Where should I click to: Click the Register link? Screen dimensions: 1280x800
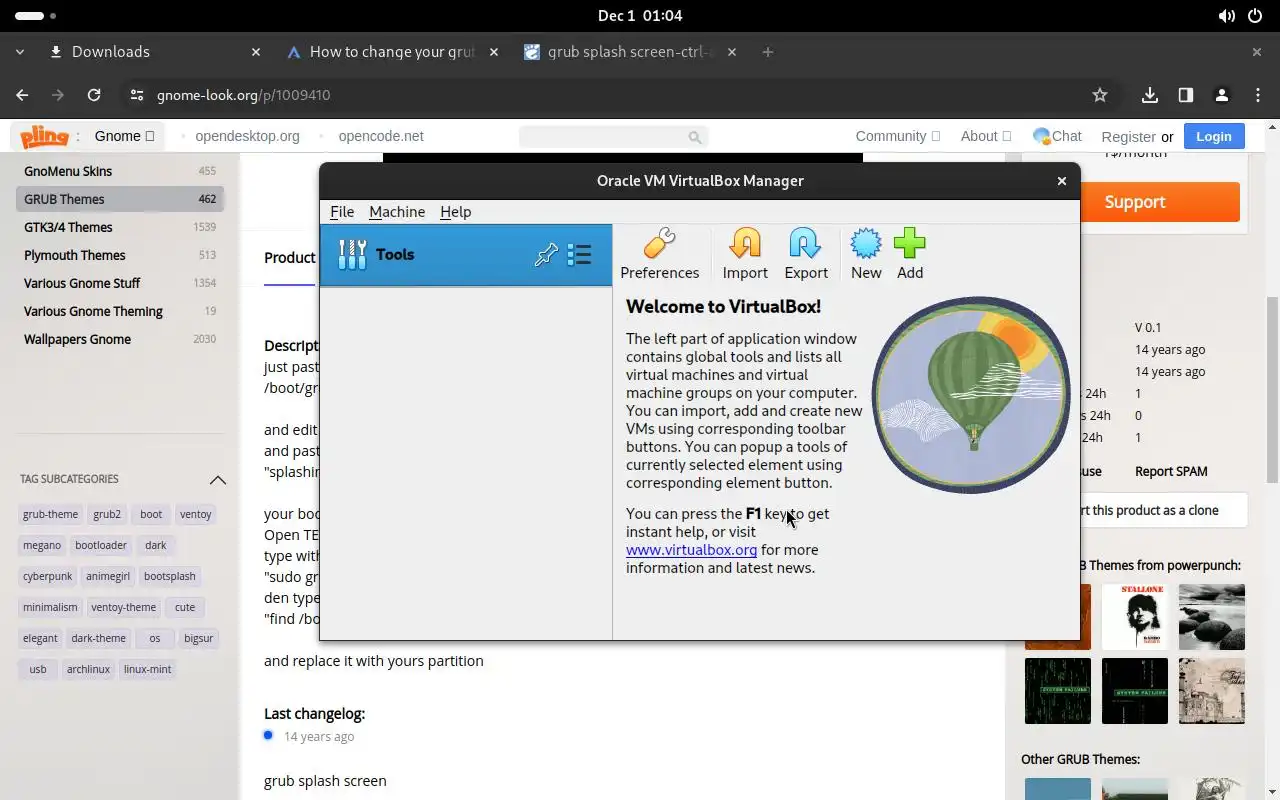[1128, 137]
